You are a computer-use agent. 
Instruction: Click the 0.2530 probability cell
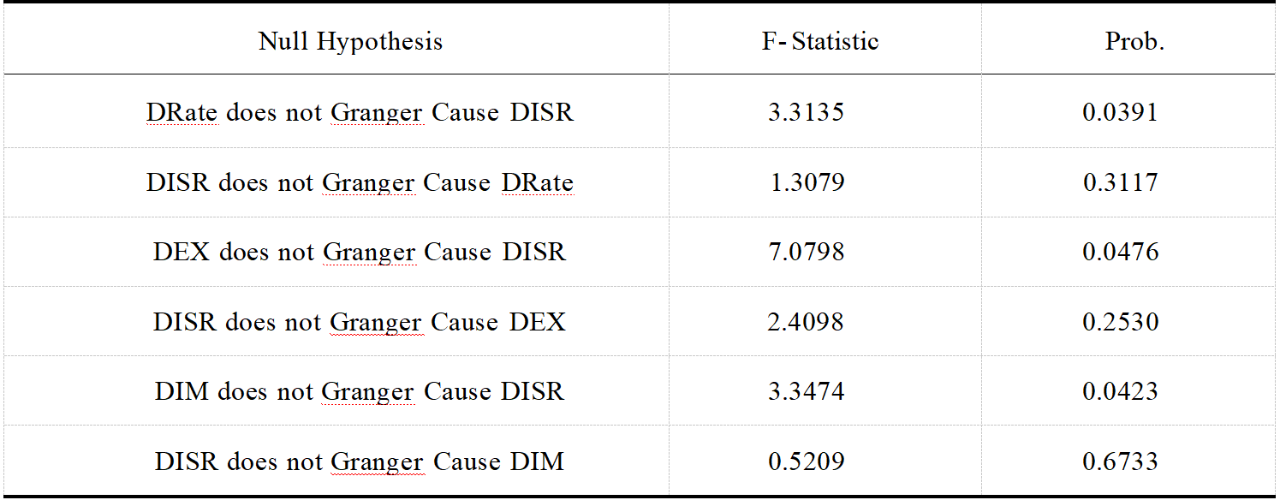pos(1120,322)
